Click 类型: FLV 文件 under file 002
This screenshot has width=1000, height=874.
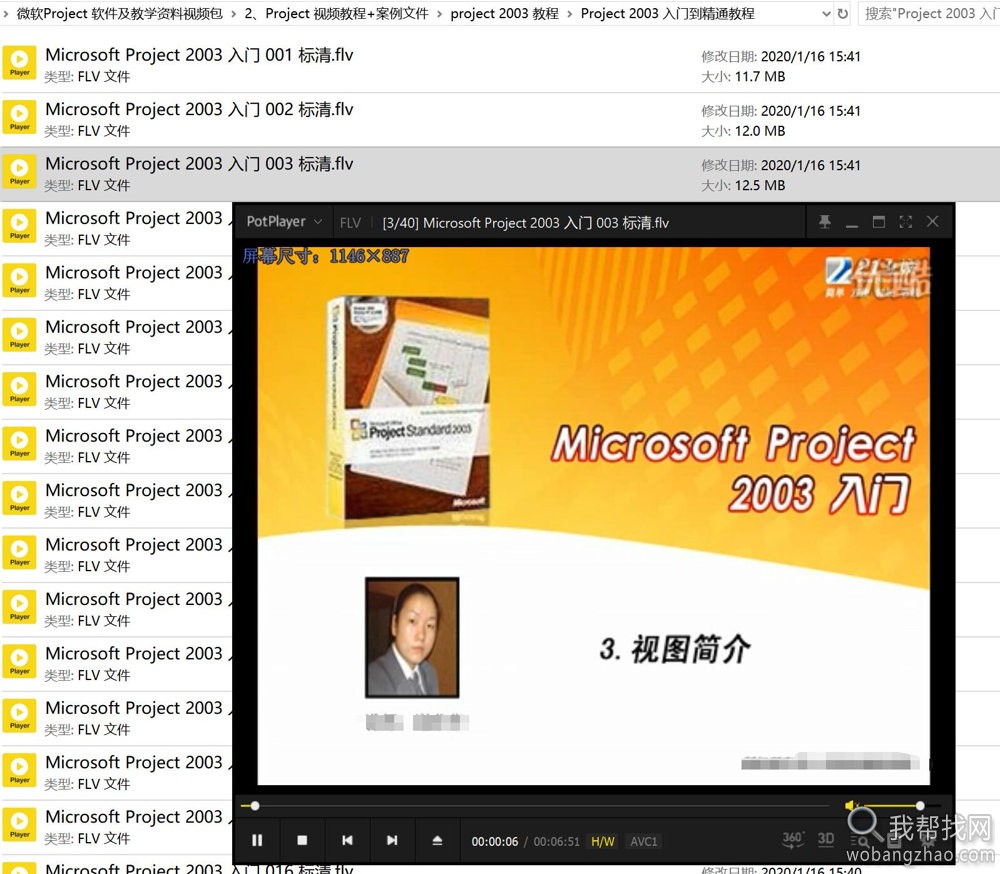pos(87,131)
